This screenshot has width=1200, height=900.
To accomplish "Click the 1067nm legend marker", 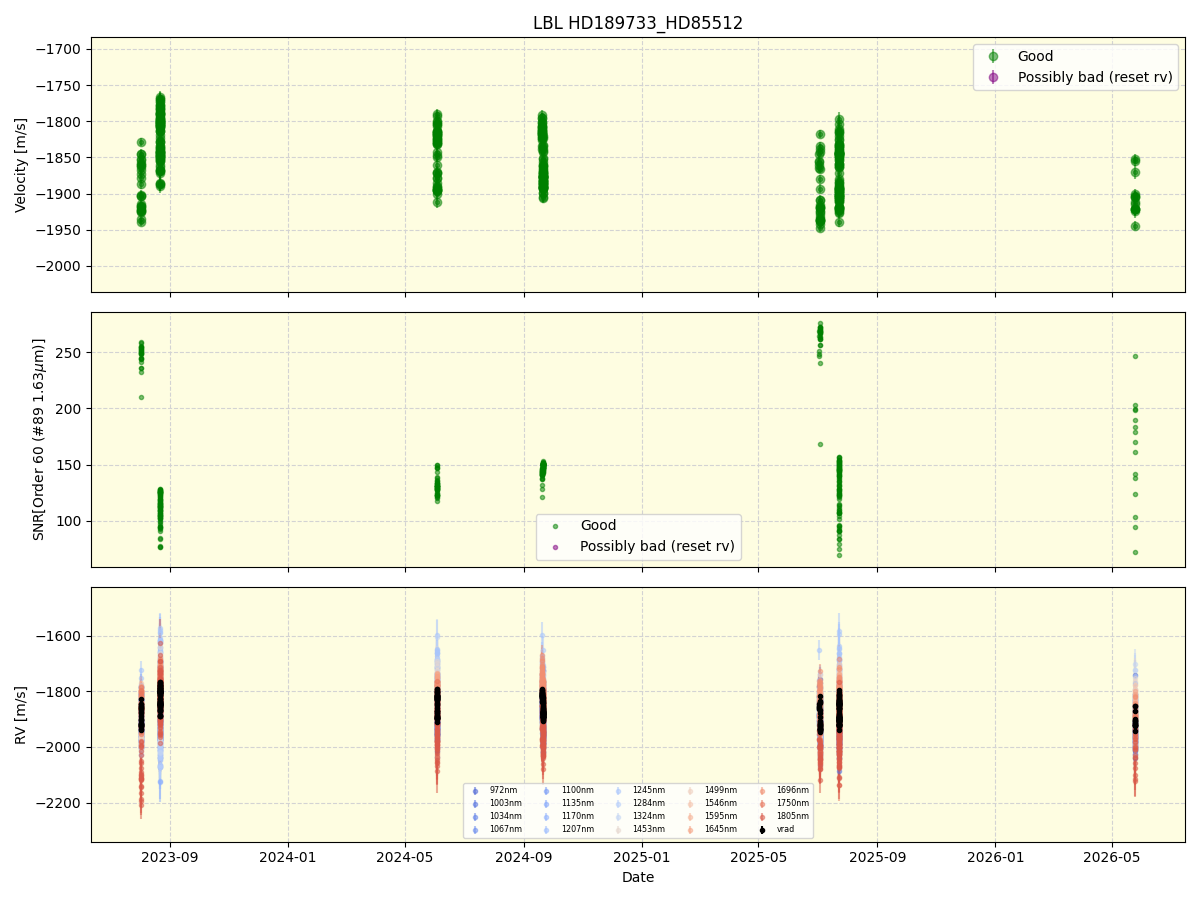I will (x=475, y=829).
